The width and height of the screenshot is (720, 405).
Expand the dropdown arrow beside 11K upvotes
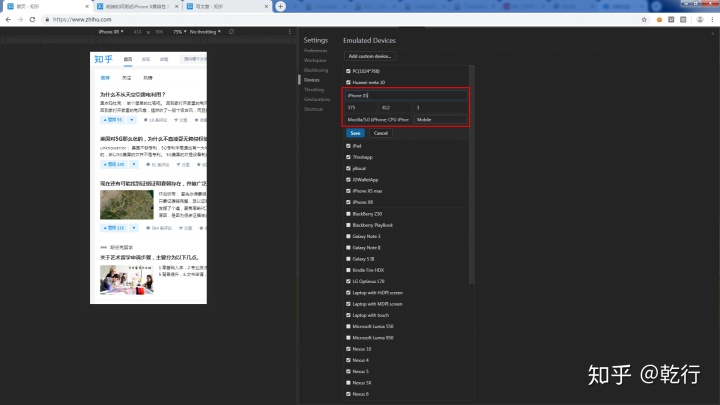coord(134,228)
